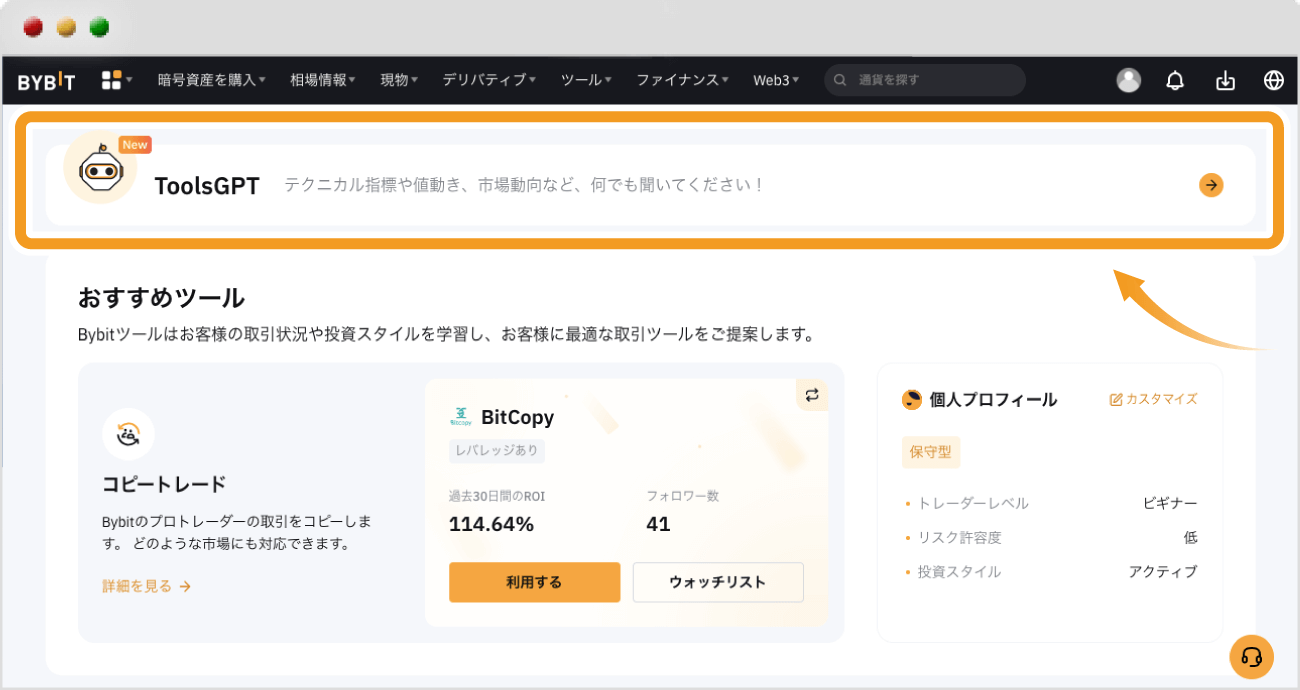The width and height of the screenshot is (1300, 690).
Task: Click the 114.64% ROI value
Action: (491, 524)
